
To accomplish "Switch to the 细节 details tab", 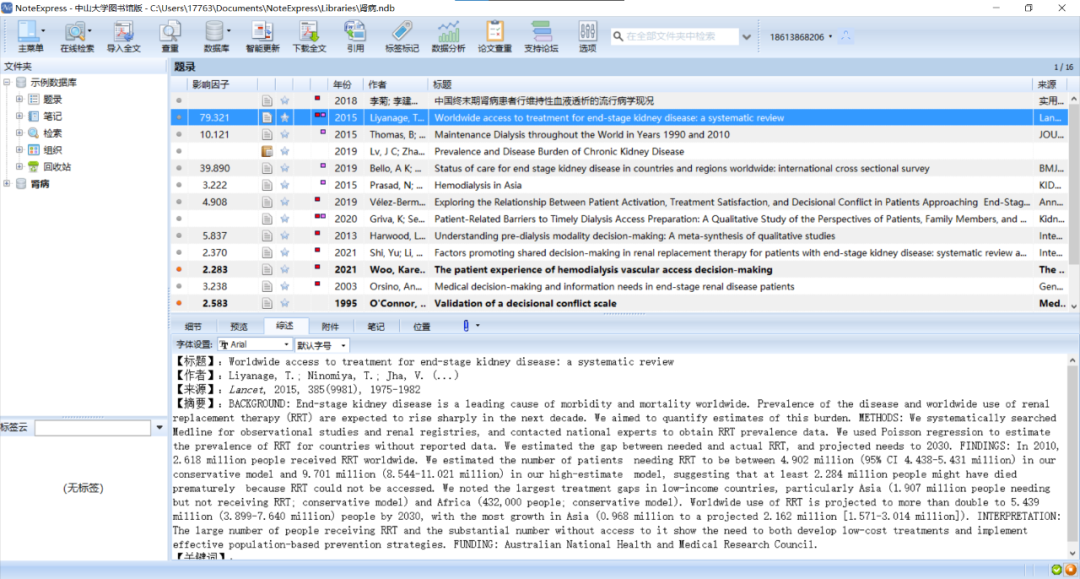I will (x=193, y=326).
